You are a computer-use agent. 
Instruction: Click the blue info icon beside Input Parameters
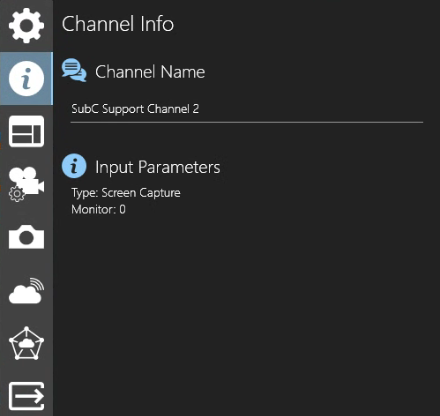pyautogui.click(x=74, y=166)
